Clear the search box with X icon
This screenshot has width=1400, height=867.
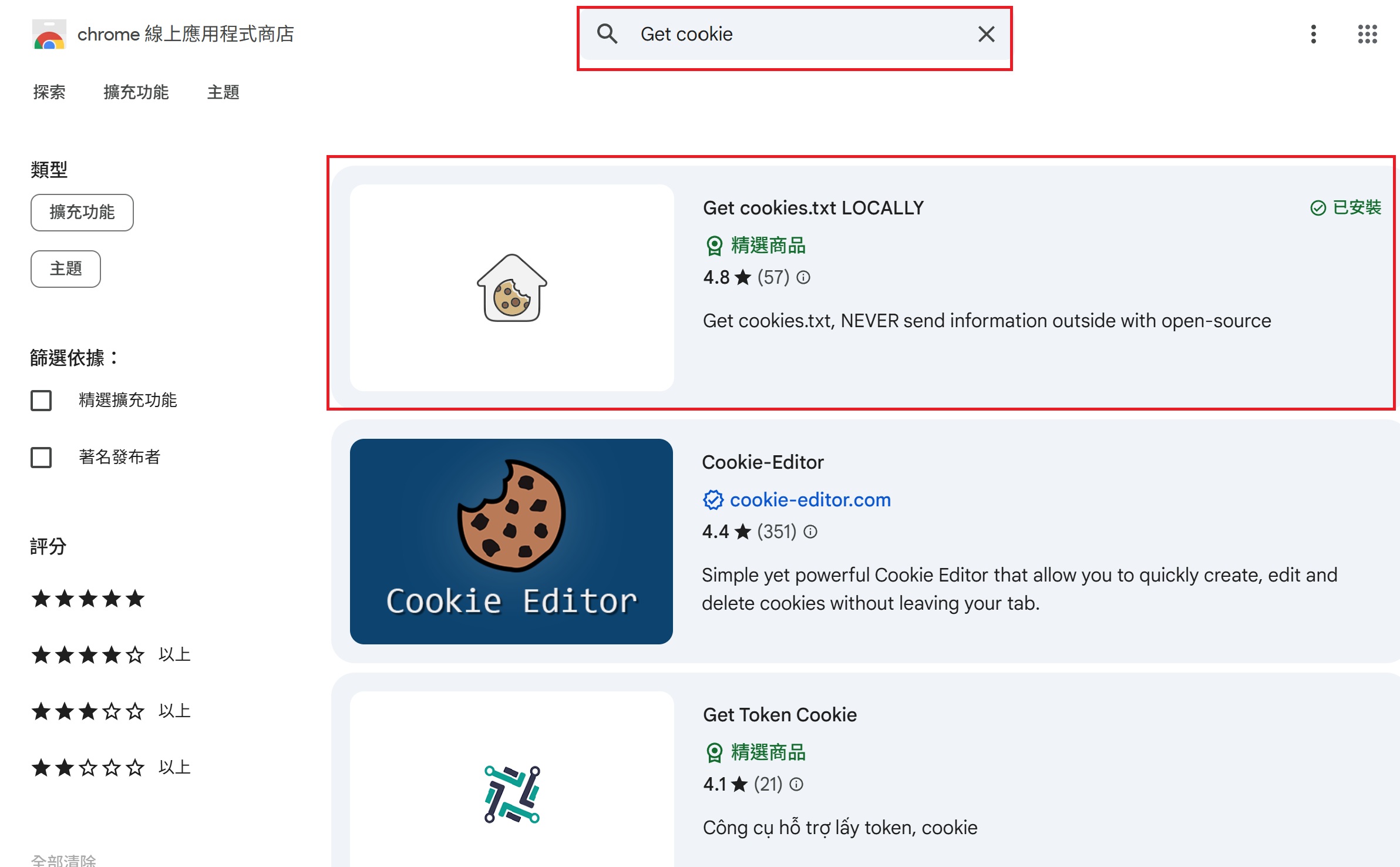pyautogui.click(x=986, y=34)
